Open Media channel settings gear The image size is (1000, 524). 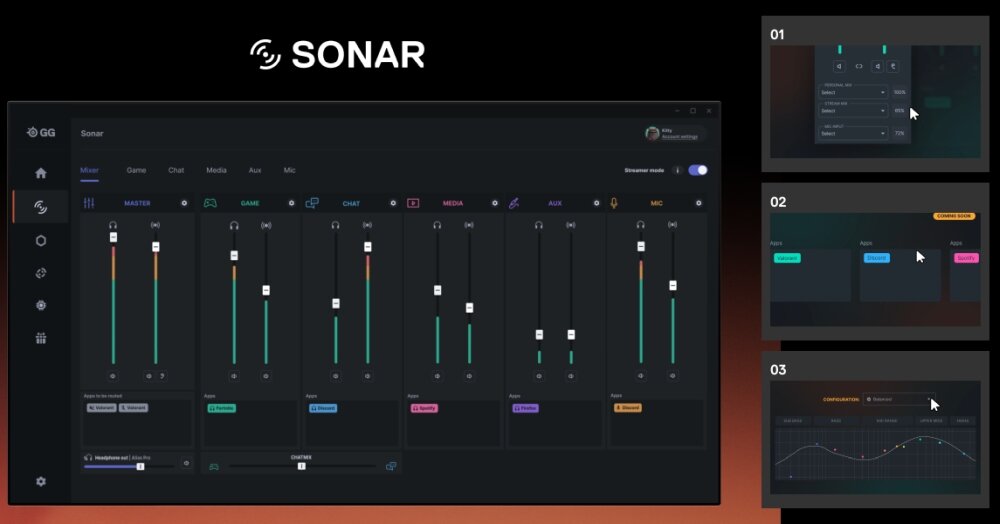[494, 203]
